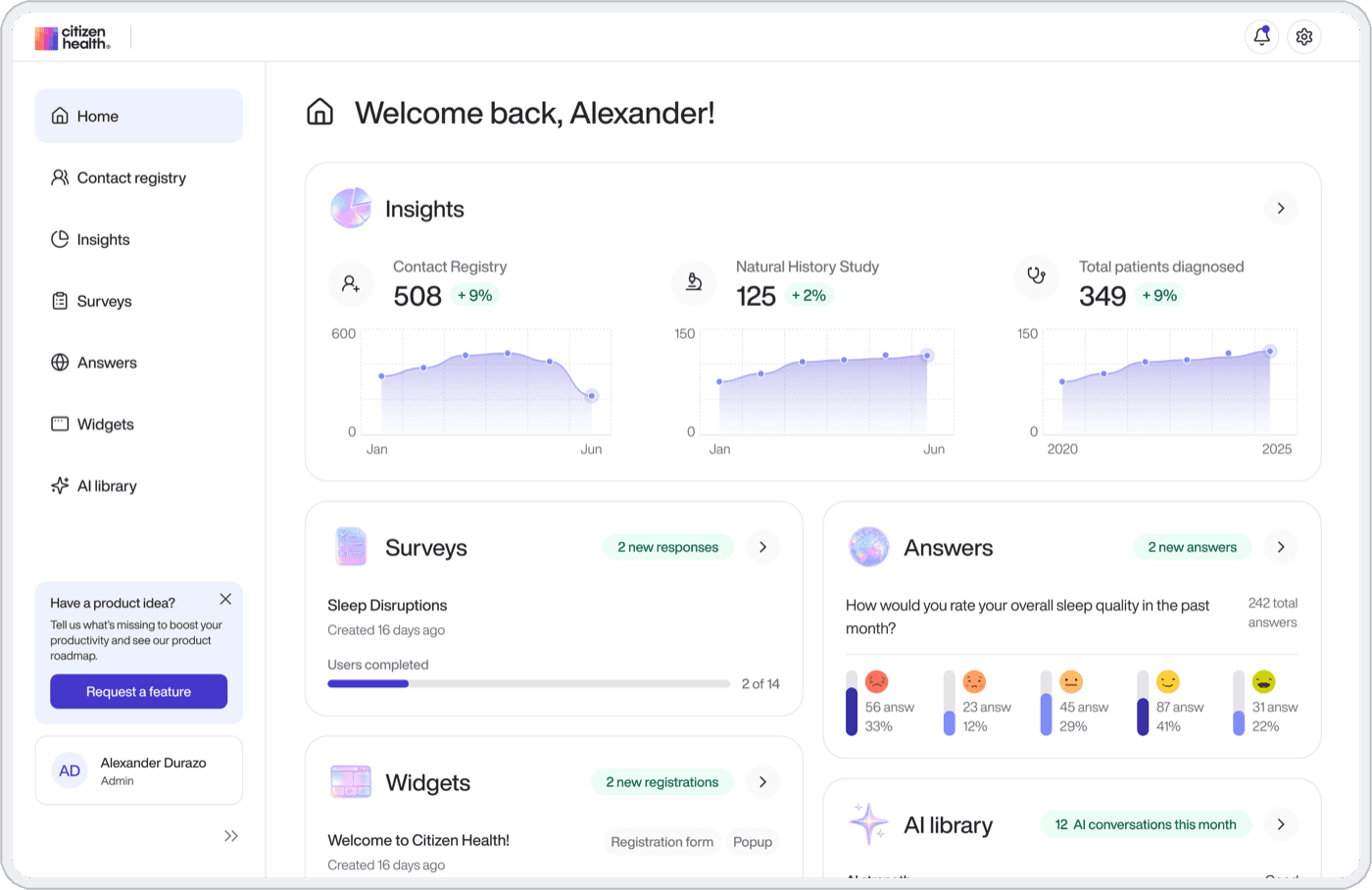Screen dimensions: 1372x890
Task: Dismiss the product idea card
Action: pos(225,599)
